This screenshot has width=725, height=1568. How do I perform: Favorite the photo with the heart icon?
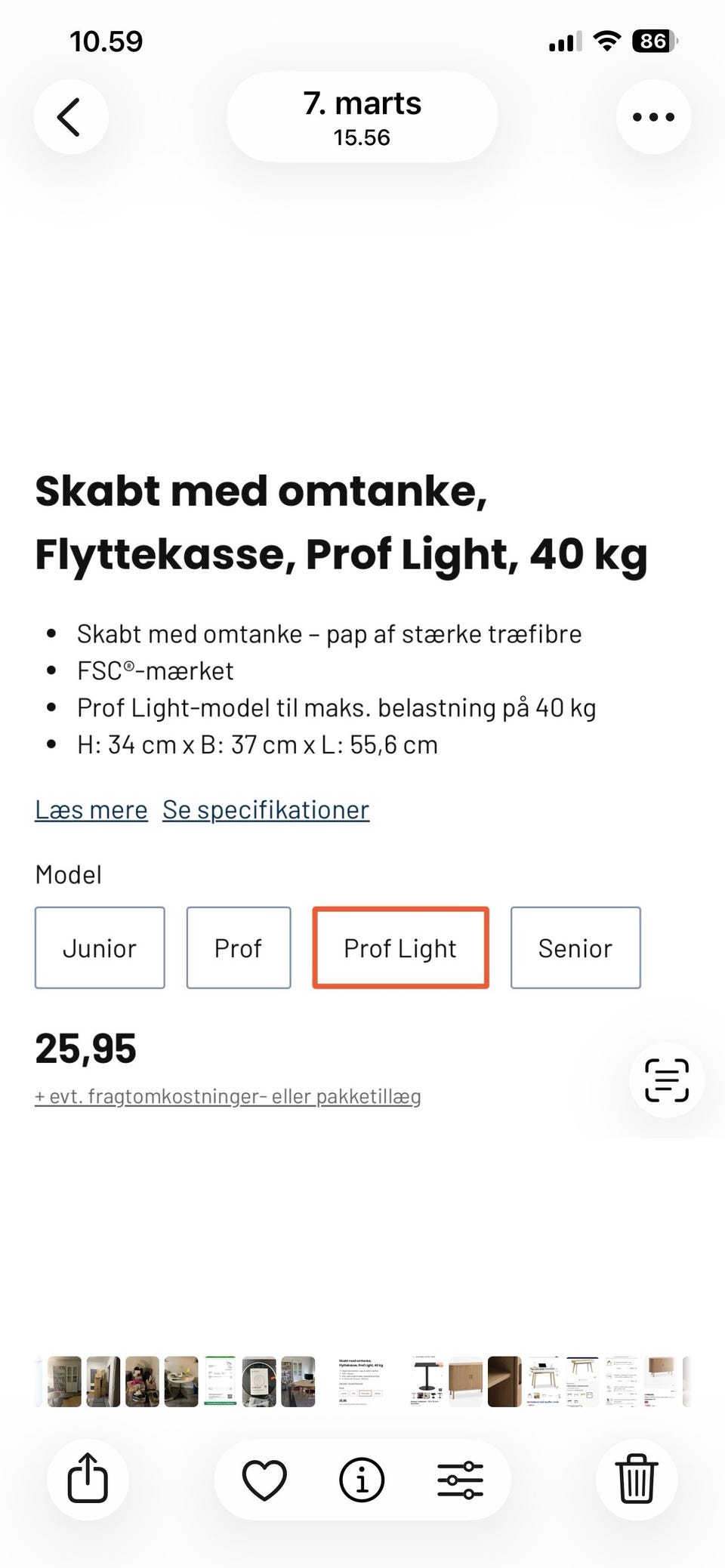click(x=264, y=1479)
